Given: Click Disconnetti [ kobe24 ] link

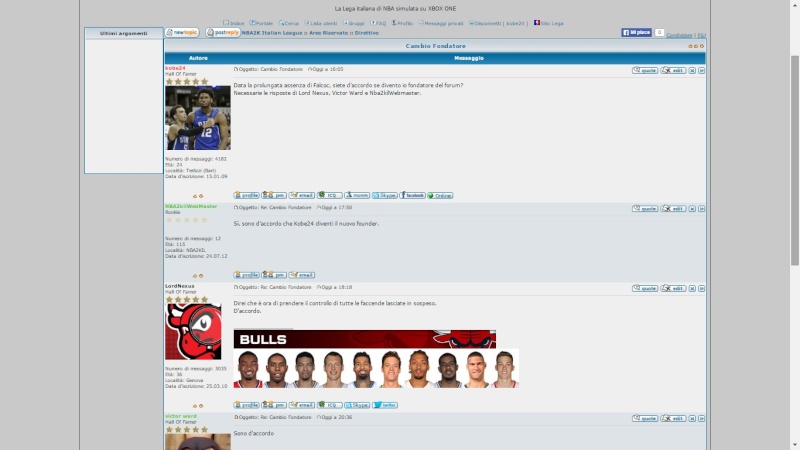Looking at the screenshot, I should click(x=498, y=23).
